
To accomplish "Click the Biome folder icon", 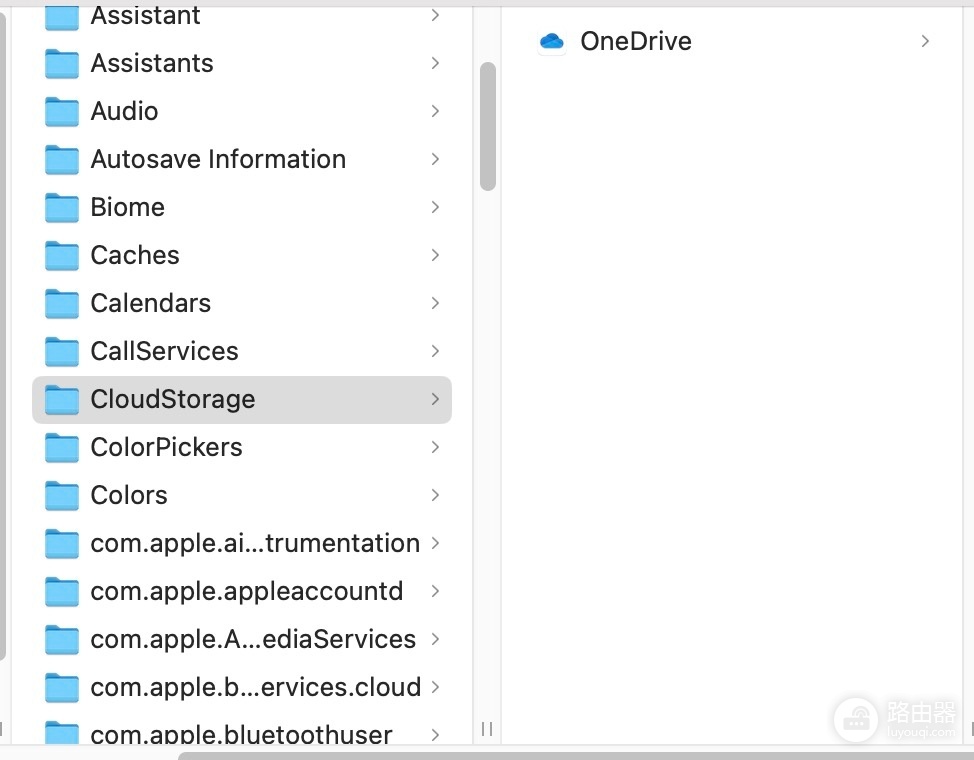I will point(61,207).
